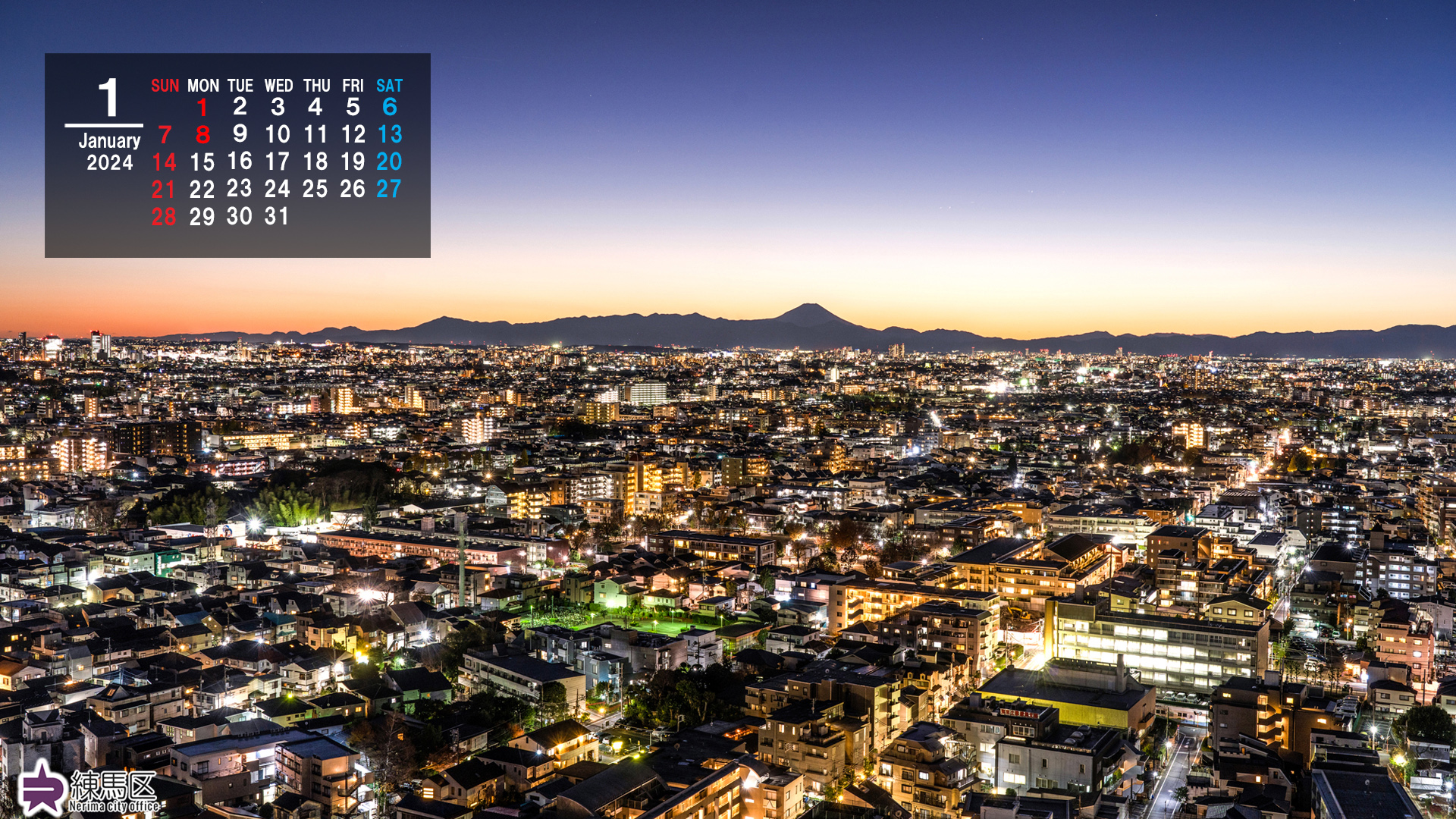1456x819 pixels.
Task: Select date 9 in the calendar
Action: click(240, 133)
